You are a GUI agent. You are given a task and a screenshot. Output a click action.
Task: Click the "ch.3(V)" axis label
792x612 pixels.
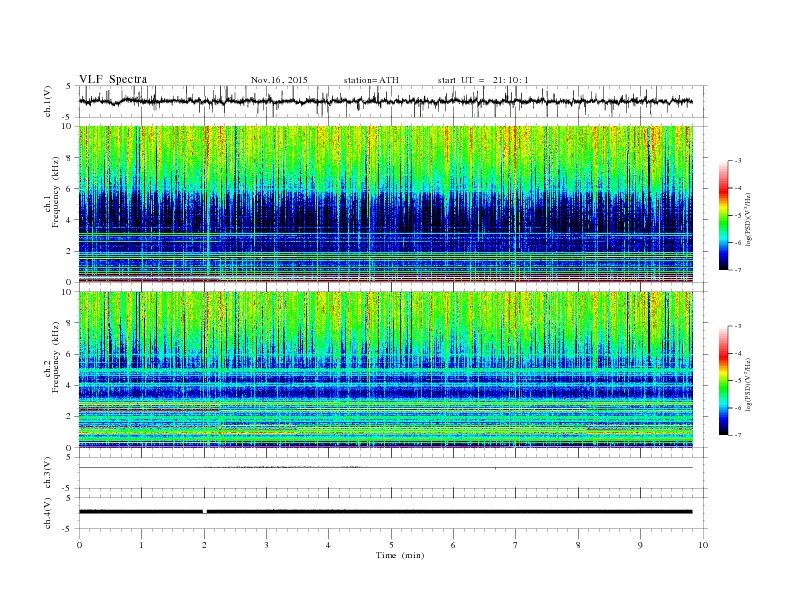[x=47, y=473]
